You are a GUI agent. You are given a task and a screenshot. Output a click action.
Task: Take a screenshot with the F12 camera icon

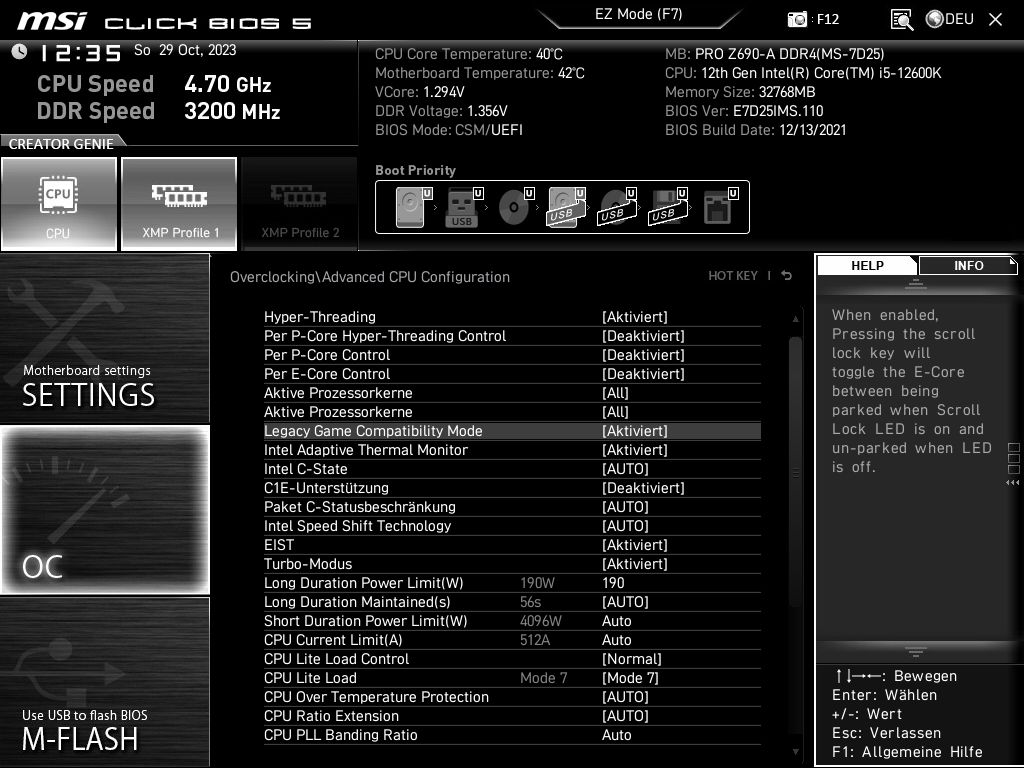797,19
